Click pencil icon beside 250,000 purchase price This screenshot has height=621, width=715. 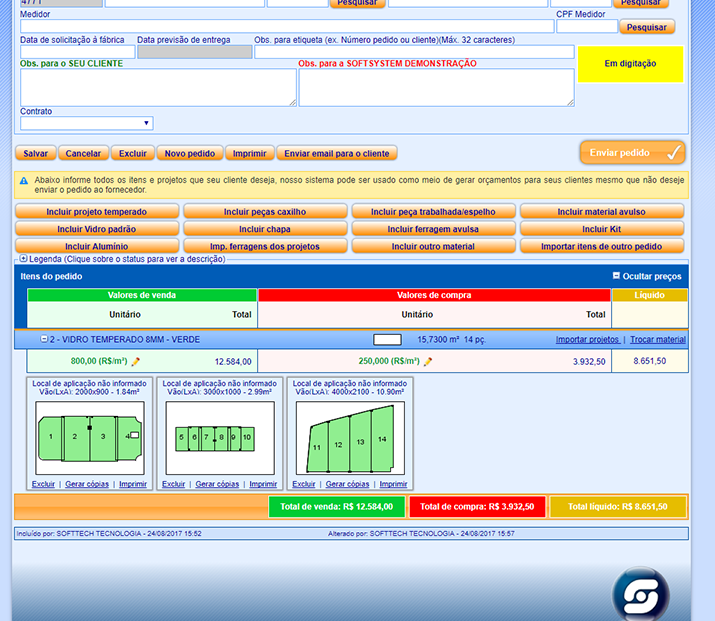428,362
